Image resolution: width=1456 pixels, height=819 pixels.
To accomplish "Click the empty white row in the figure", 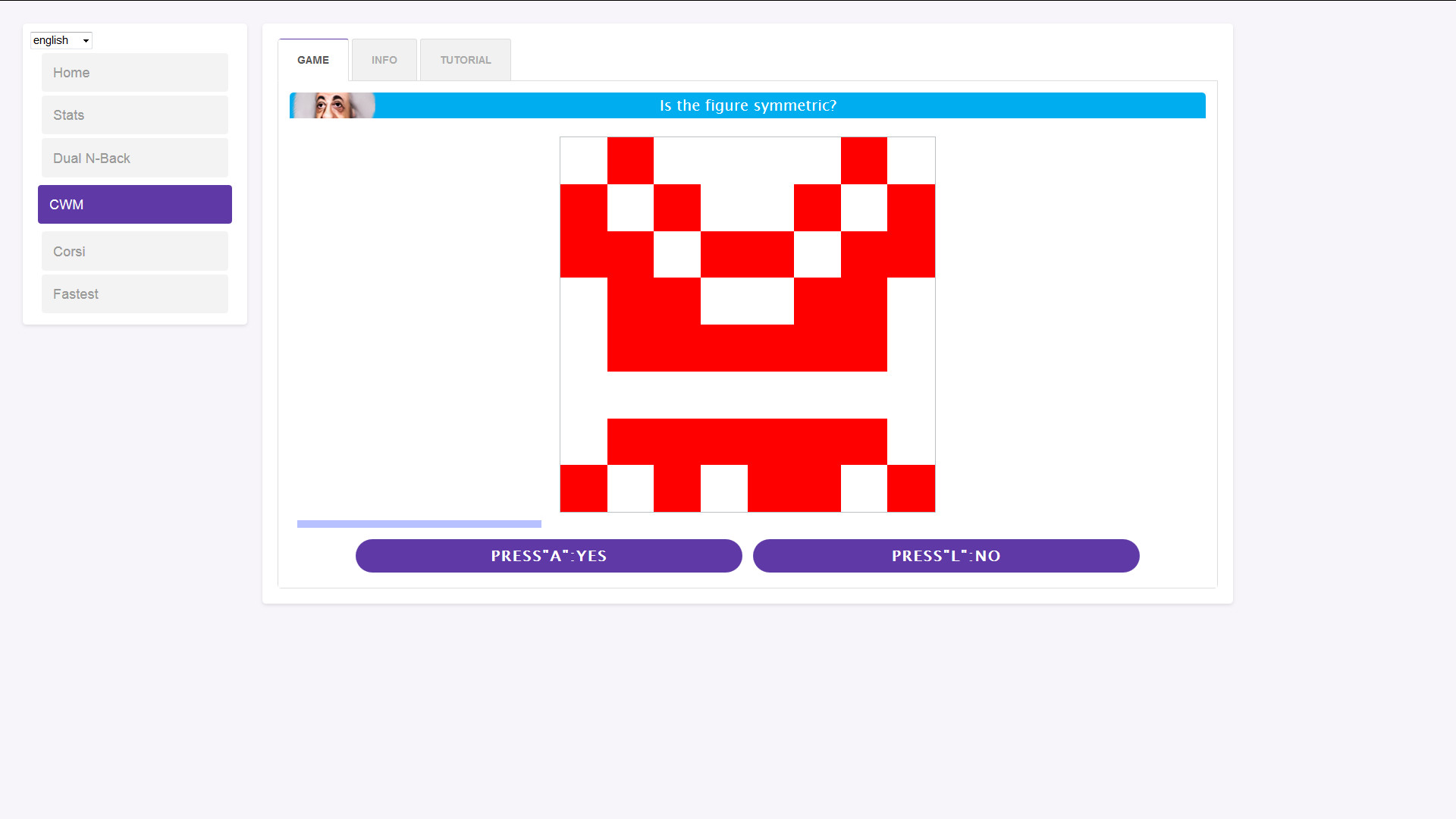I will pos(747,395).
